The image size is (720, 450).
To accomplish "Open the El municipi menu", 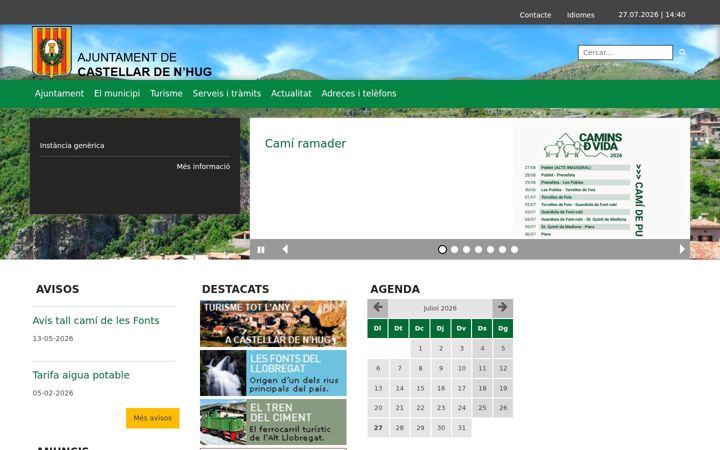I will coord(117,93).
